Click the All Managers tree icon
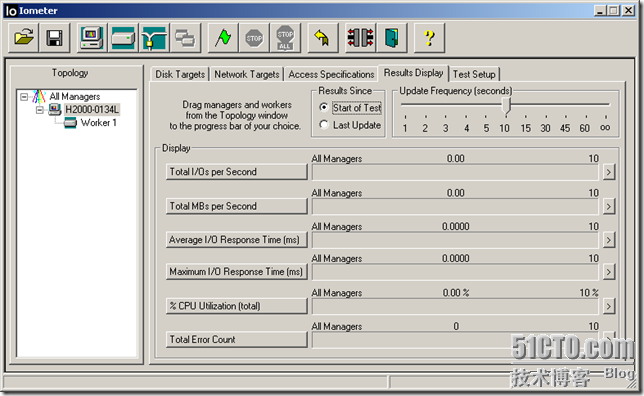The height and width of the screenshot is (396, 644). (x=39, y=97)
